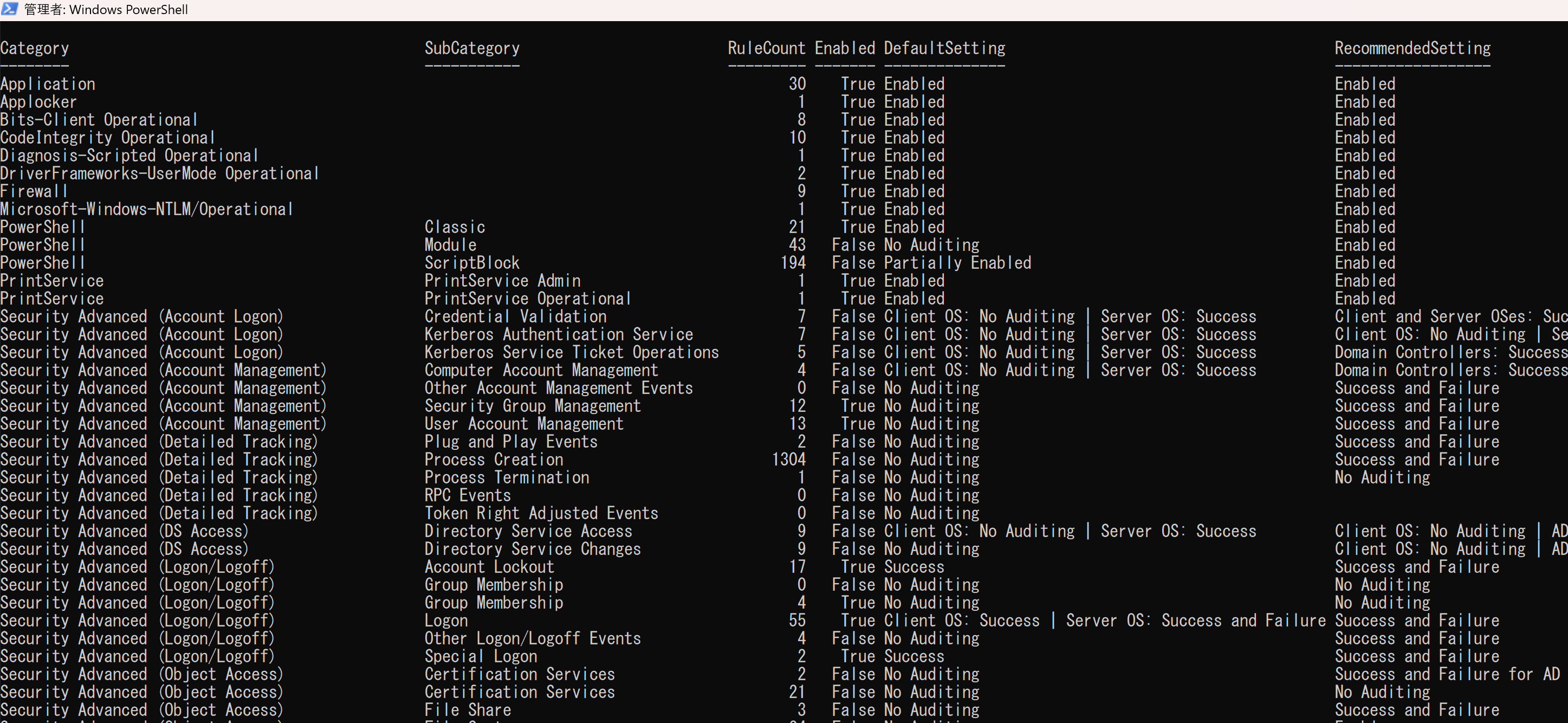Click the PowerShell window icon in title bar
1568x723 pixels.
9,9
